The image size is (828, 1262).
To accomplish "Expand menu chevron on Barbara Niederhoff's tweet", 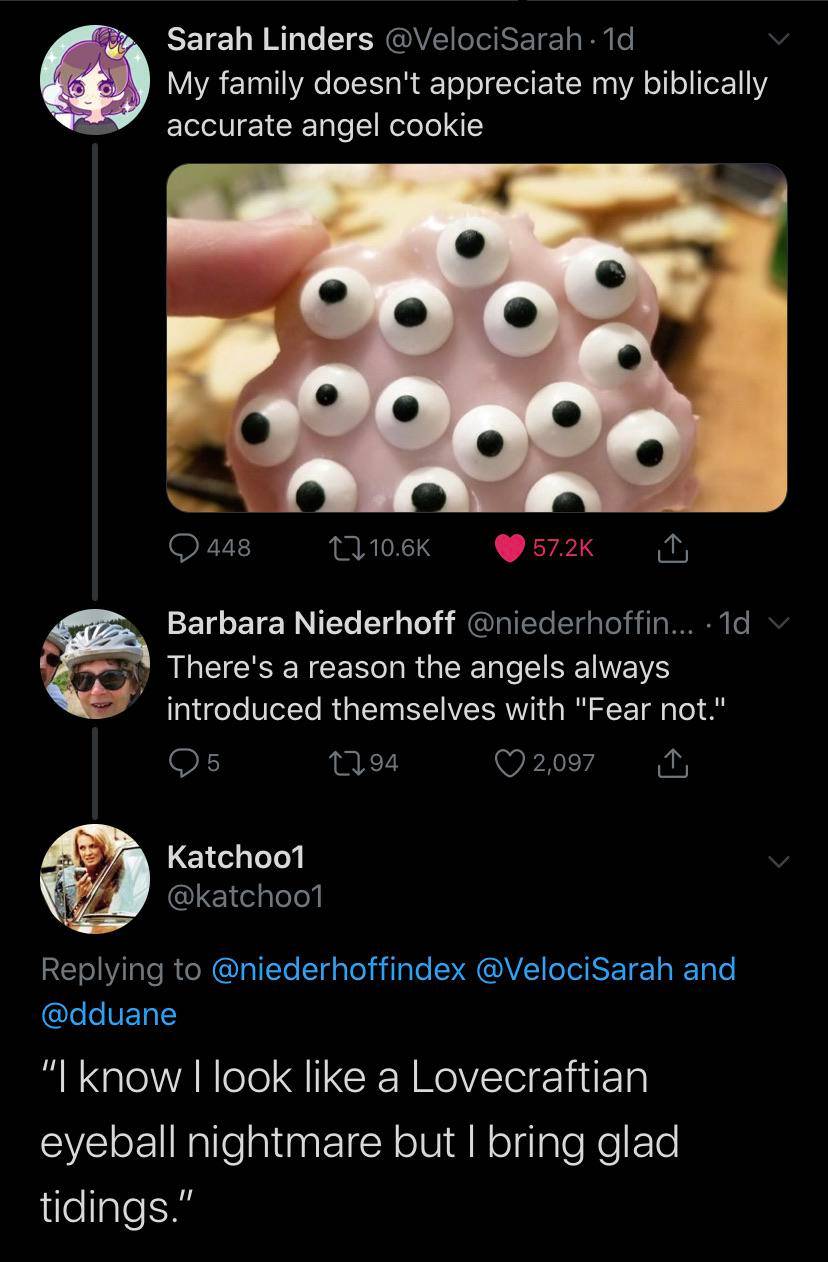I will [777, 623].
